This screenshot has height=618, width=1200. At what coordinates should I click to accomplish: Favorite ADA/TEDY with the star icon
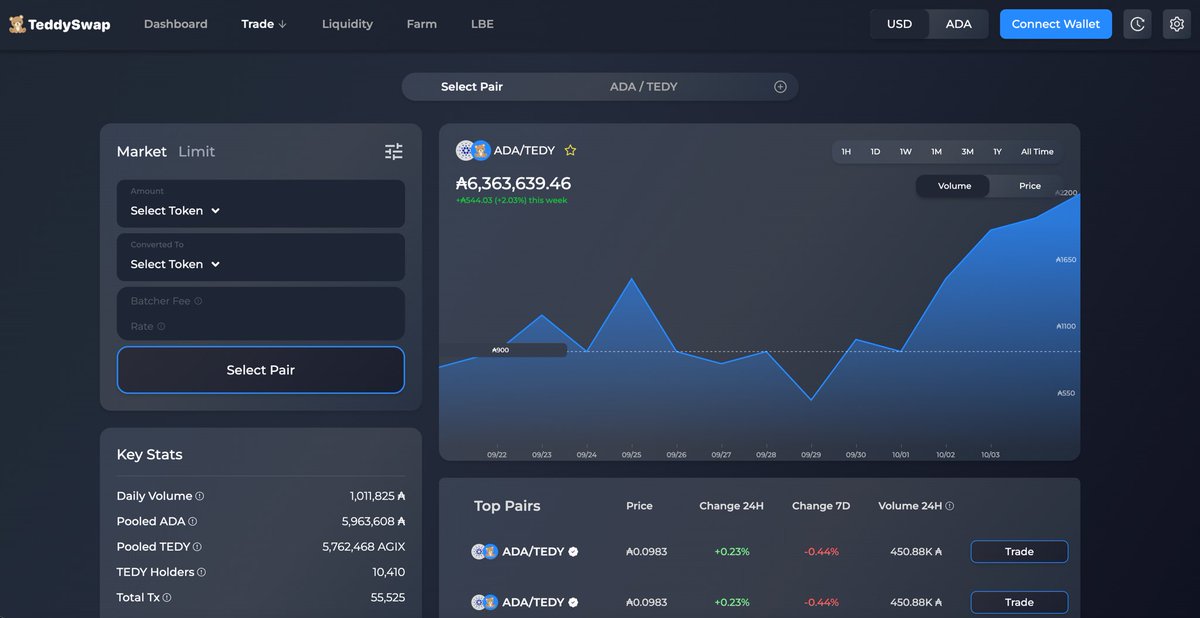click(x=570, y=151)
